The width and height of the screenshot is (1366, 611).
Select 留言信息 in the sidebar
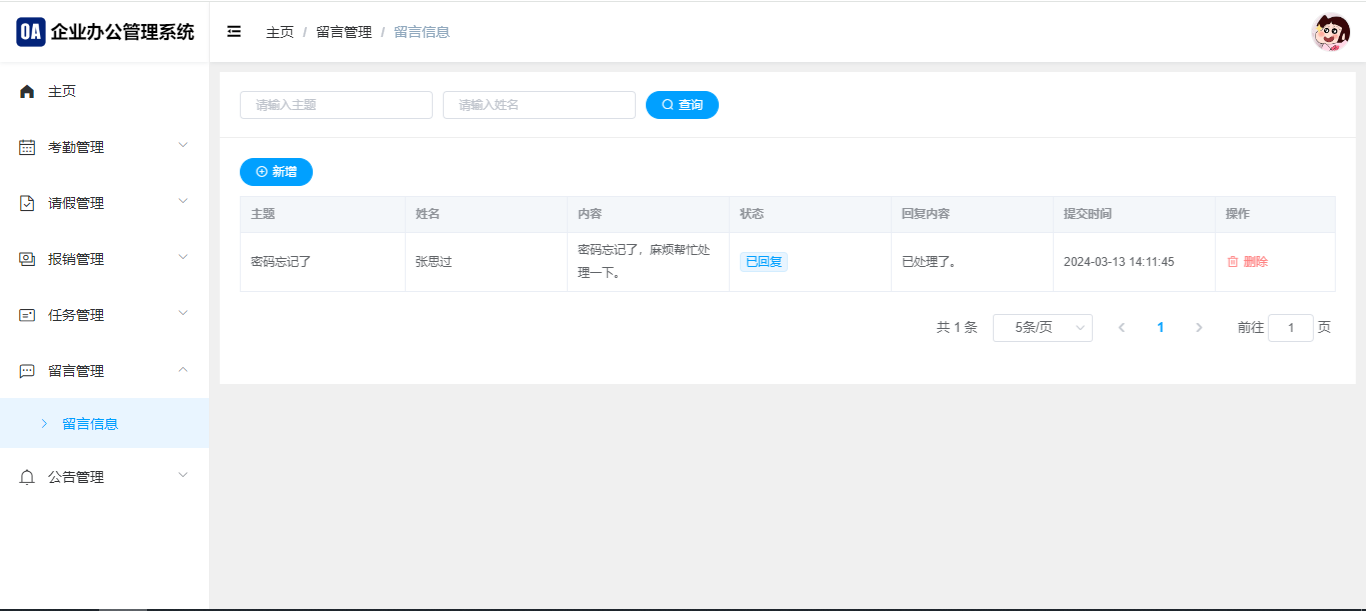coord(90,424)
